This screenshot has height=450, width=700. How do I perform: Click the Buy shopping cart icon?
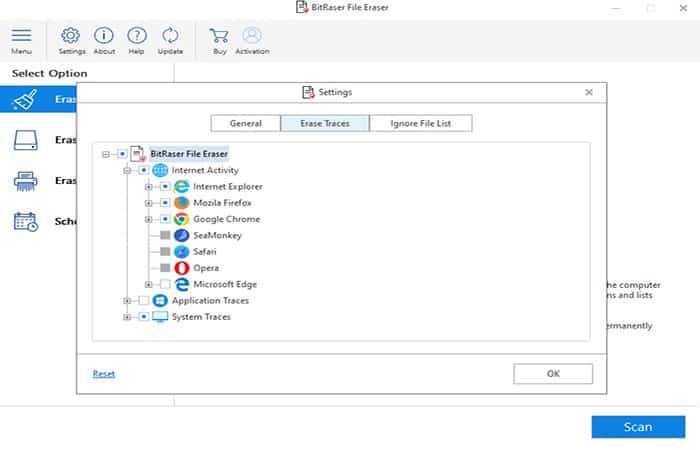(x=219, y=35)
